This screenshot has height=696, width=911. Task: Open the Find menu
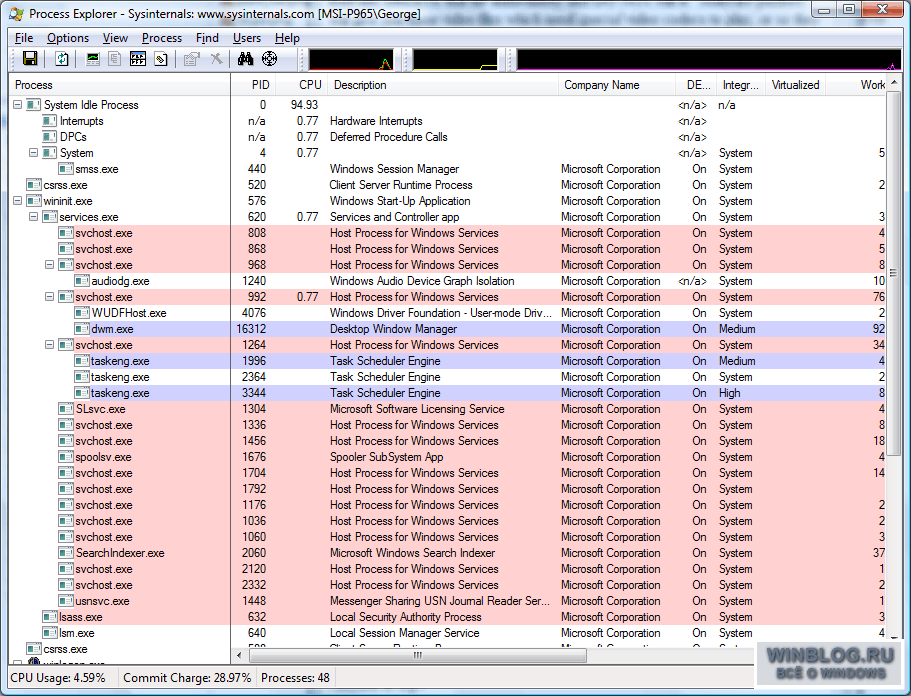tap(207, 38)
